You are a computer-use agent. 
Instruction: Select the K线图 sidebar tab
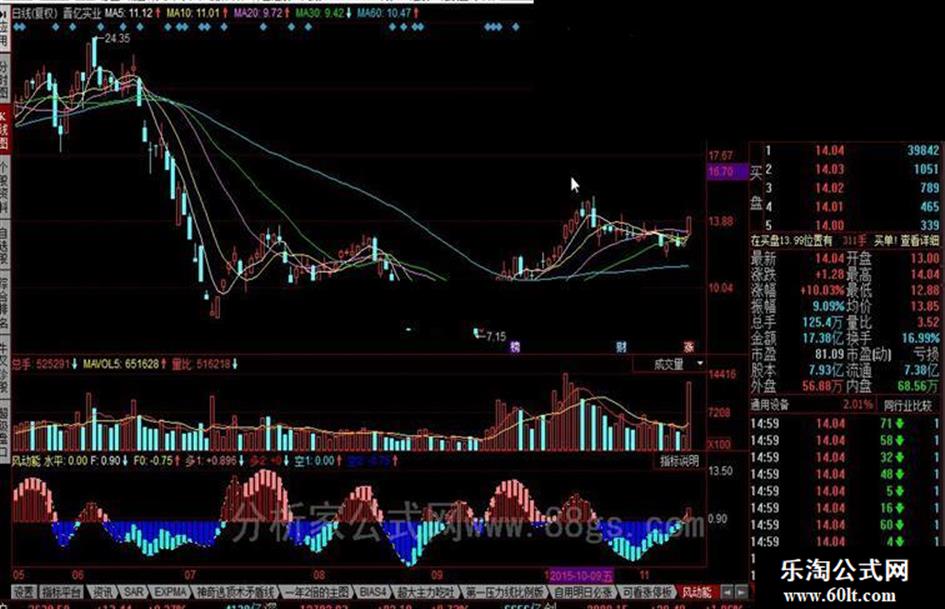point(4,130)
